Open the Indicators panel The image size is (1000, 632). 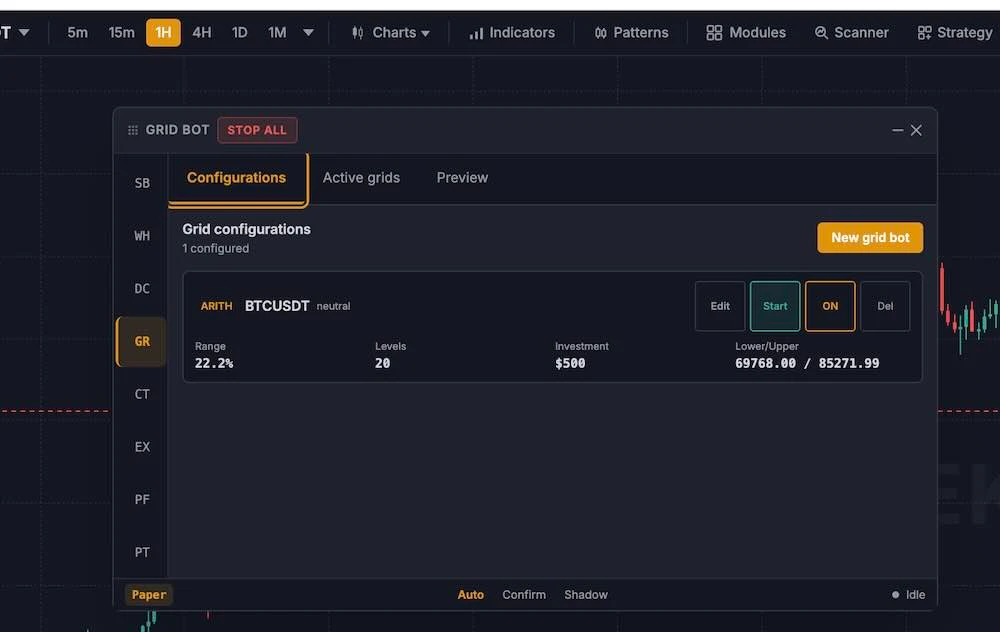512,33
